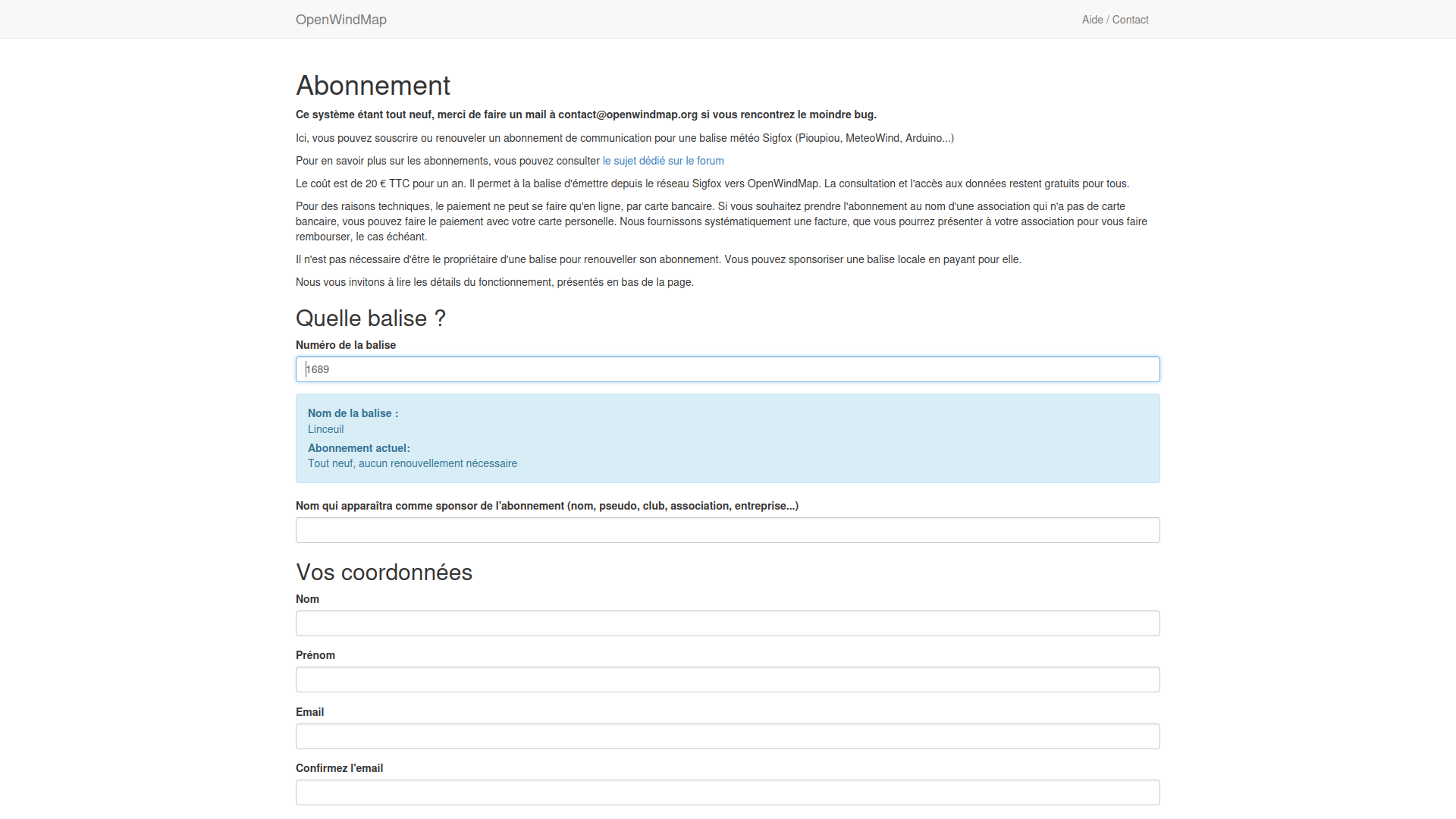Click the Numéro de la balise label

[346, 345]
